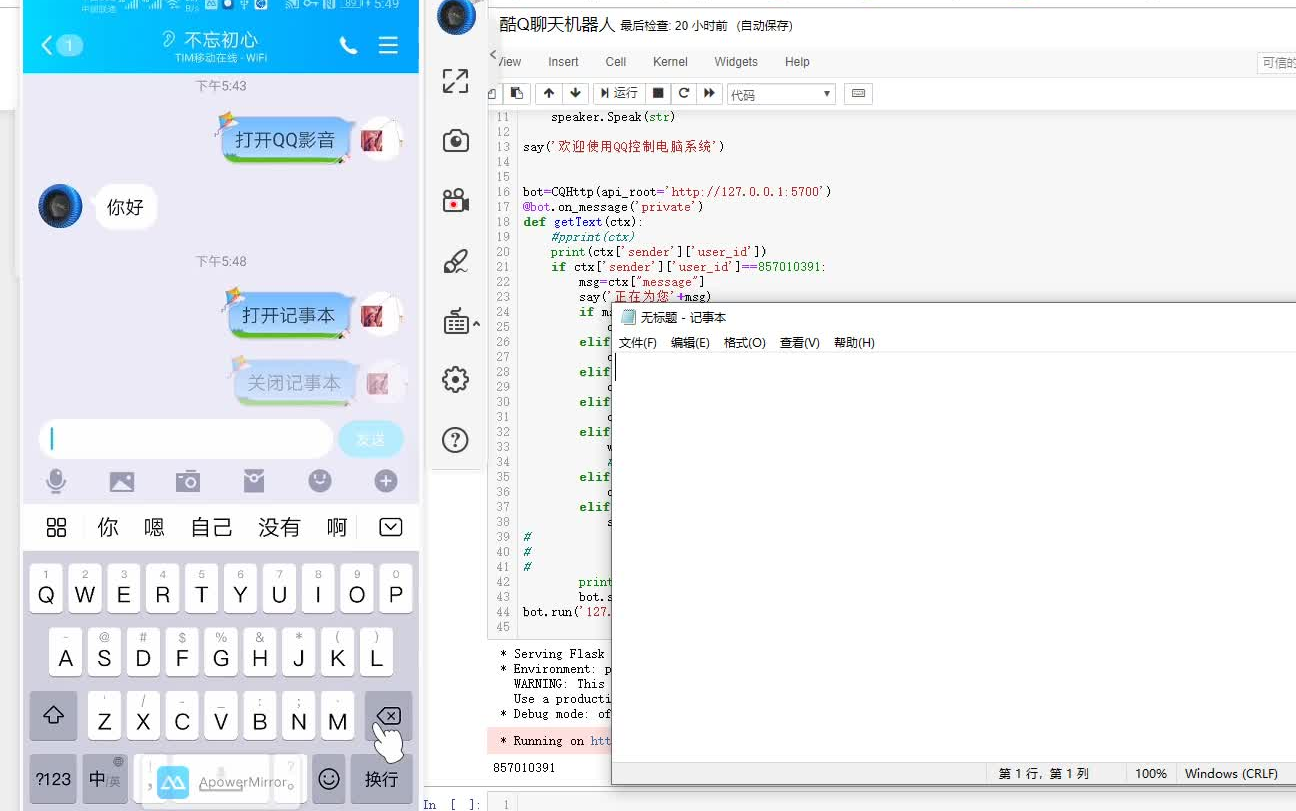The width and height of the screenshot is (1296, 811).
Task: Open the Jupyter command palette keyboard icon
Action: pyautogui.click(x=858, y=94)
